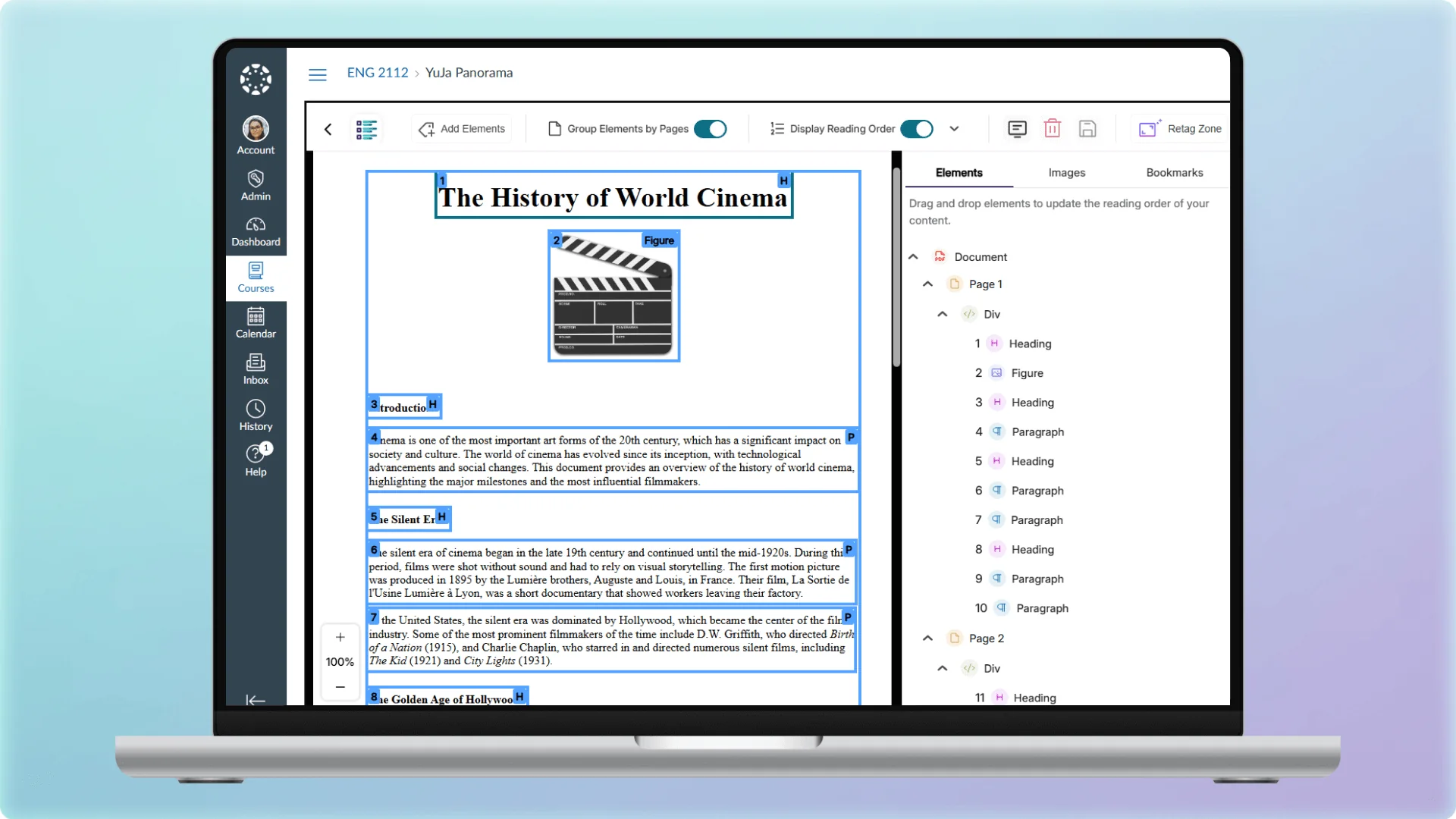The image size is (1456, 819).
Task: Zoom in with the plus button
Action: 340,638
